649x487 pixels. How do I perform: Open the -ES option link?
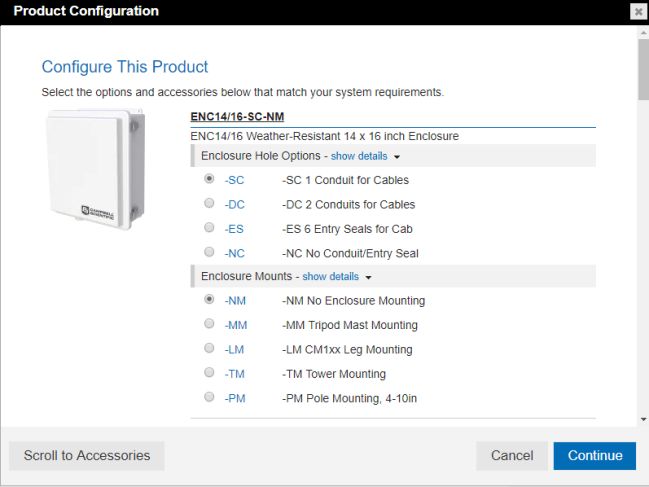tap(234, 229)
